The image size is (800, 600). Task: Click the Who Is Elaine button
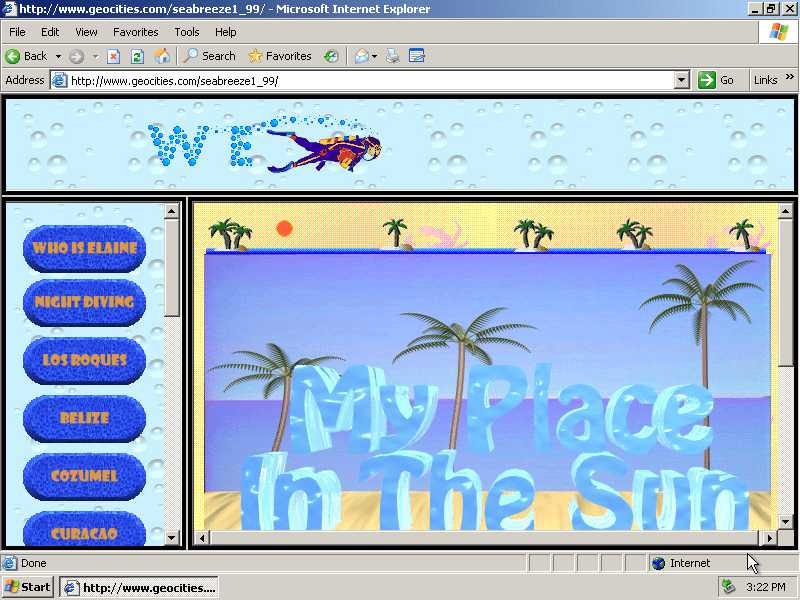click(x=85, y=248)
